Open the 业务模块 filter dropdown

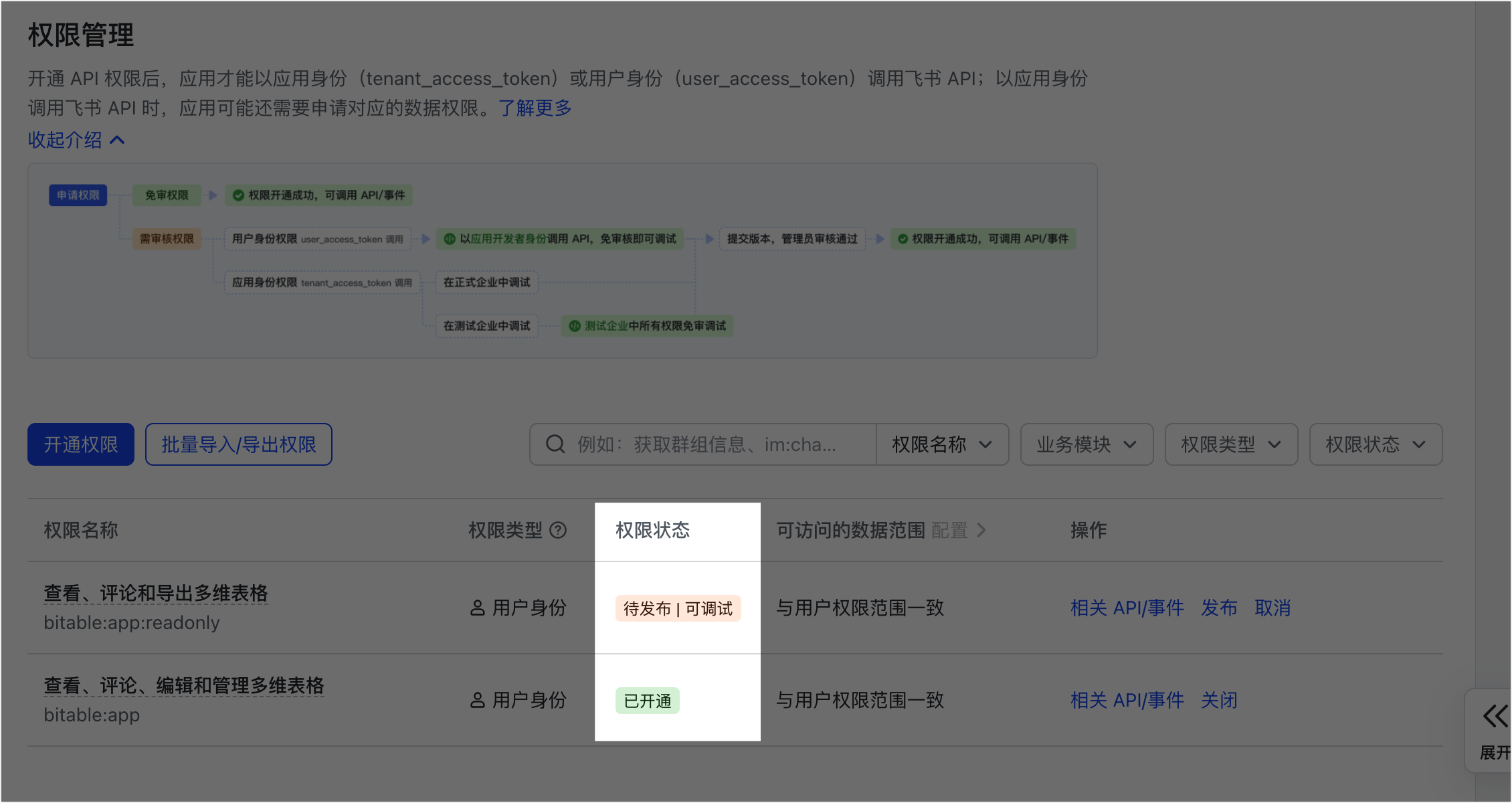tap(1086, 444)
